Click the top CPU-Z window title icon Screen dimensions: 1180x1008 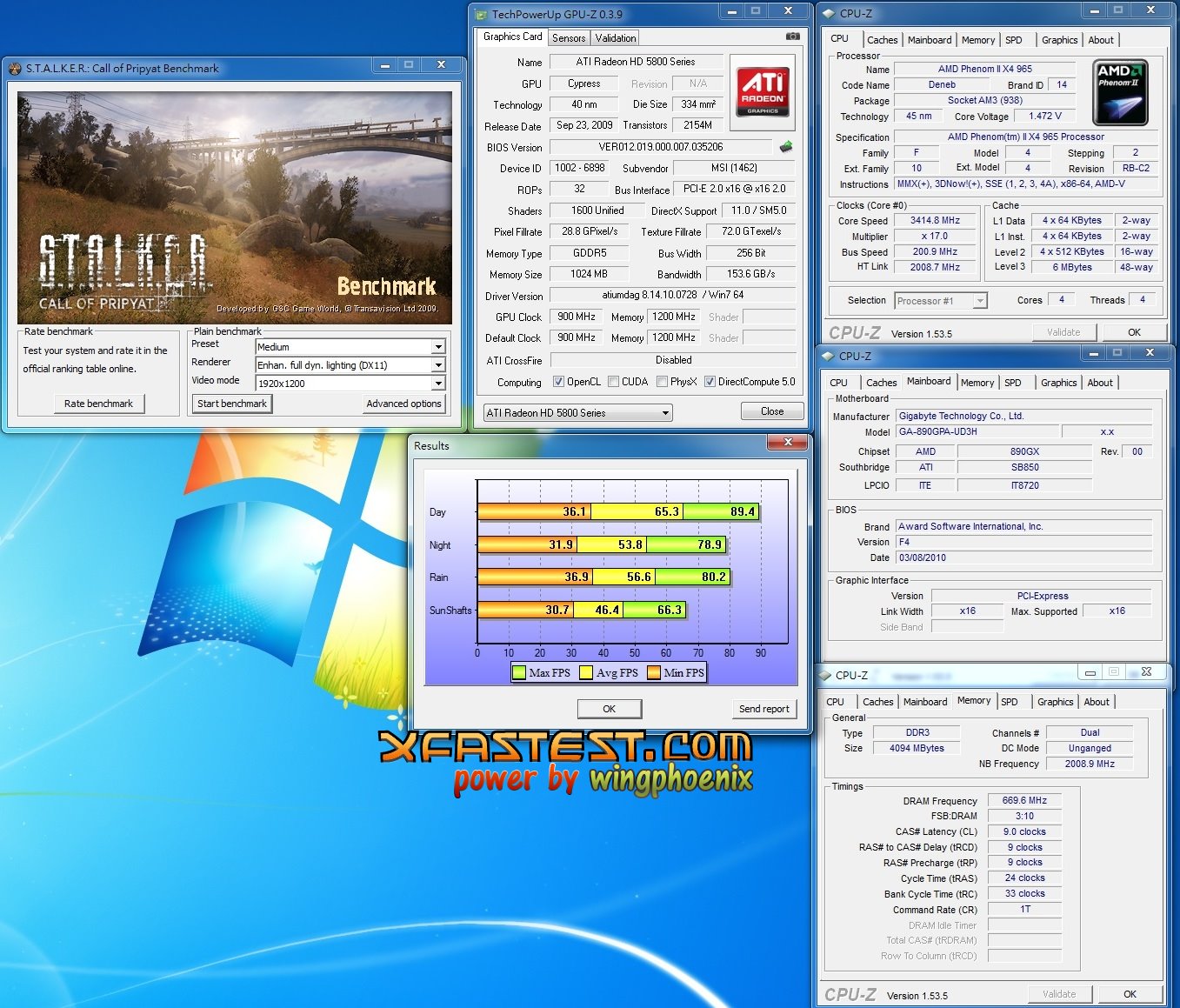click(828, 14)
